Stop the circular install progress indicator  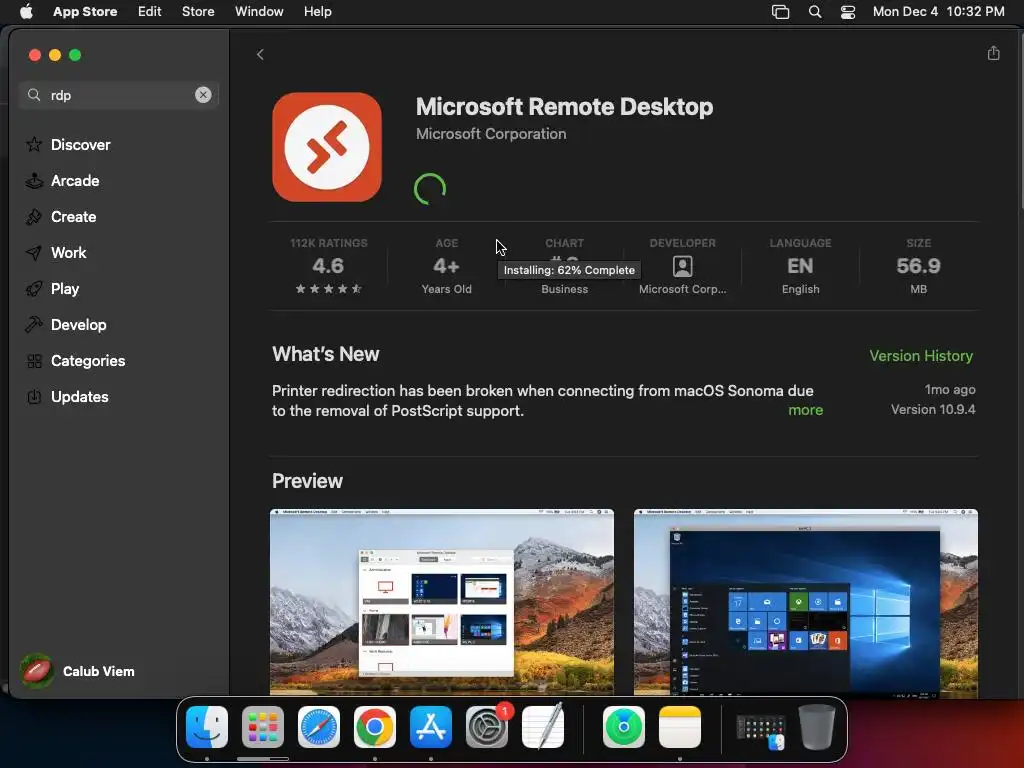coord(430,189)
